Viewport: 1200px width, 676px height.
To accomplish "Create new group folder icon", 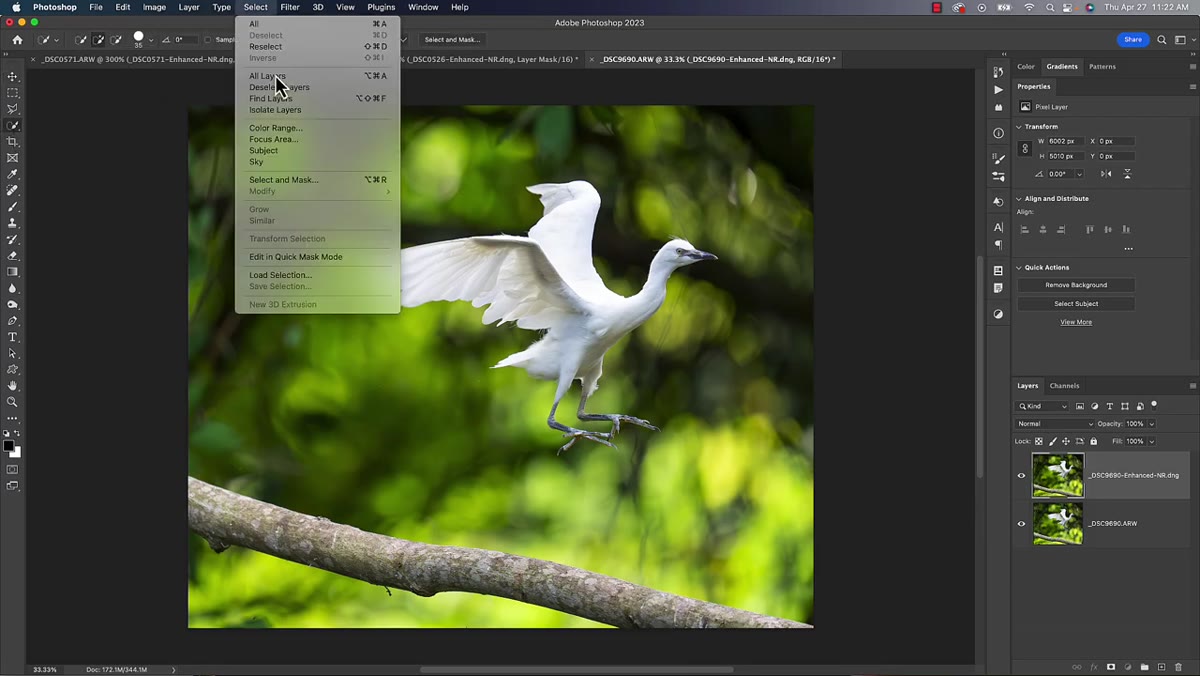I will click(x=1144, y=667).
